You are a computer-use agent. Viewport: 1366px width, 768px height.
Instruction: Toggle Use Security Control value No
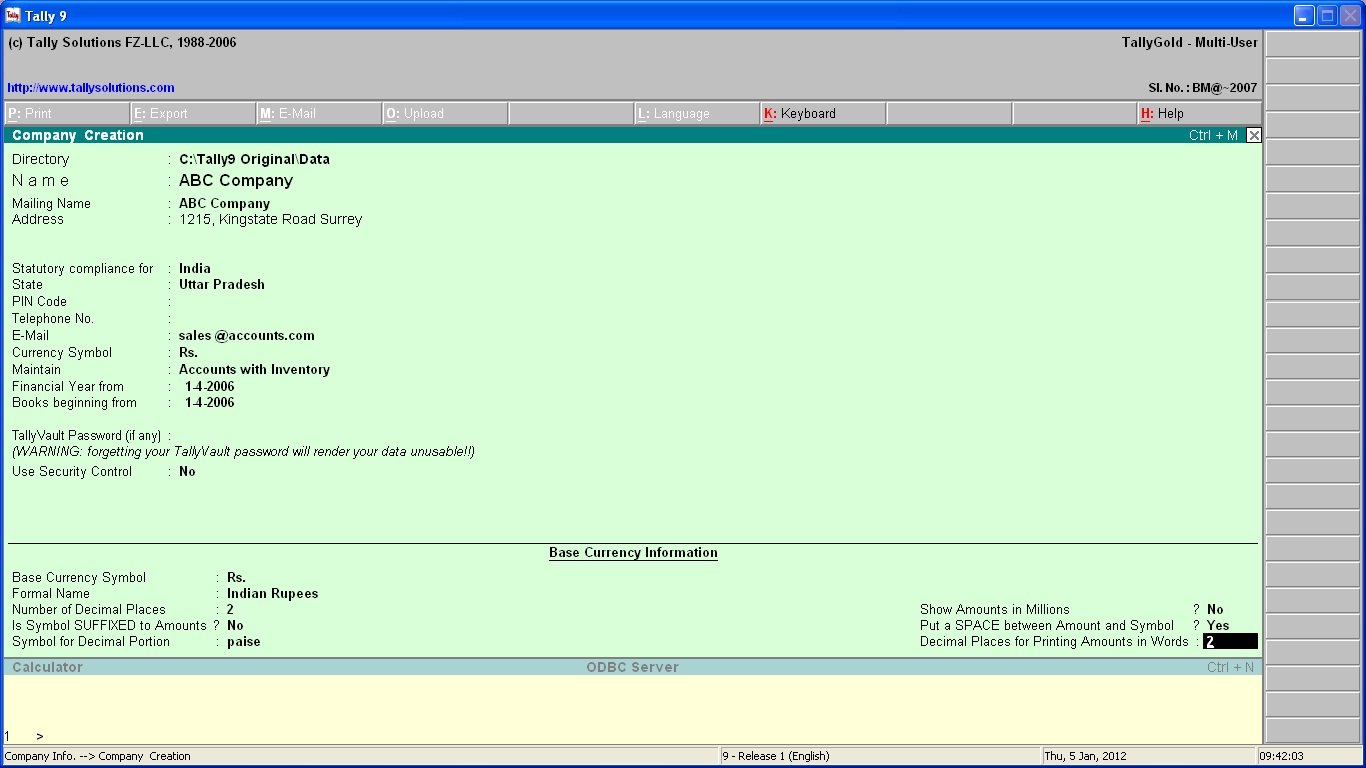click(x=187, y=471)
